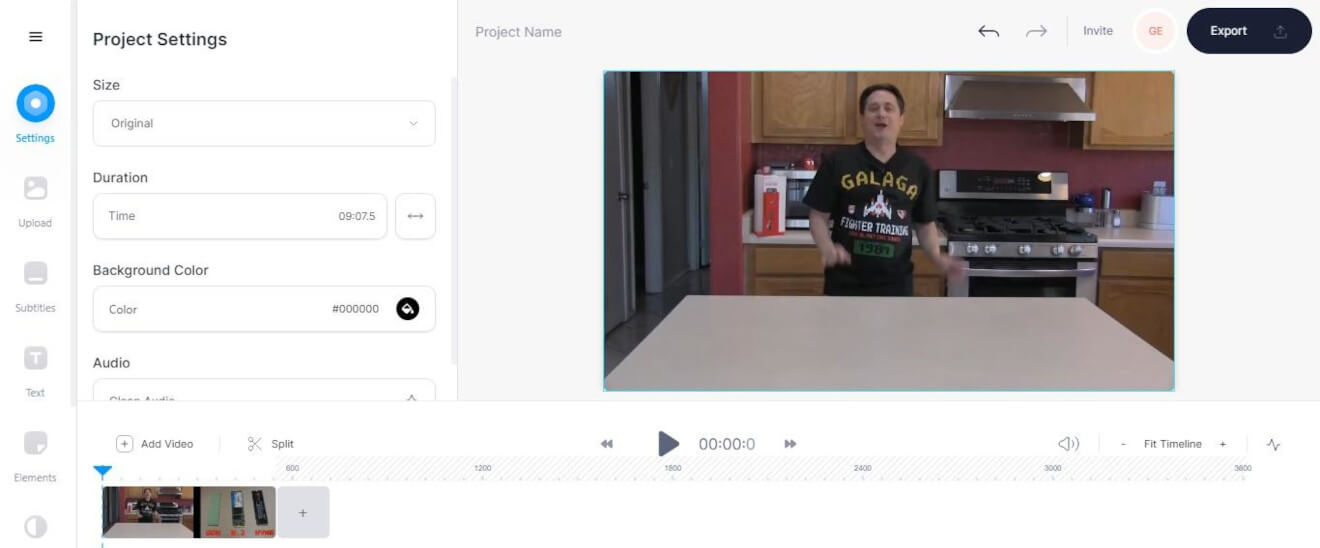Open the Upload sidebar tab
The image size is (1320, 548).
point(35,200)
